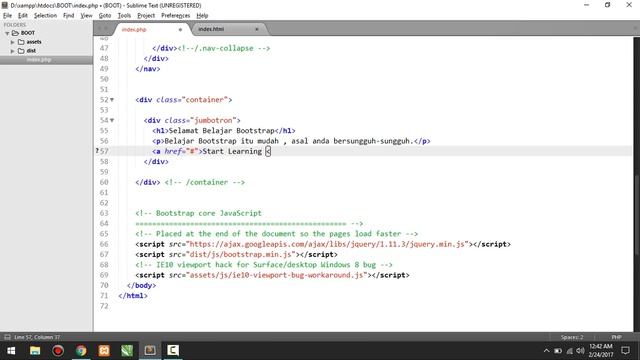Open the Spaces: 2 indentation setting
Viewport: 640px width, 360px height.
point(572,337)
